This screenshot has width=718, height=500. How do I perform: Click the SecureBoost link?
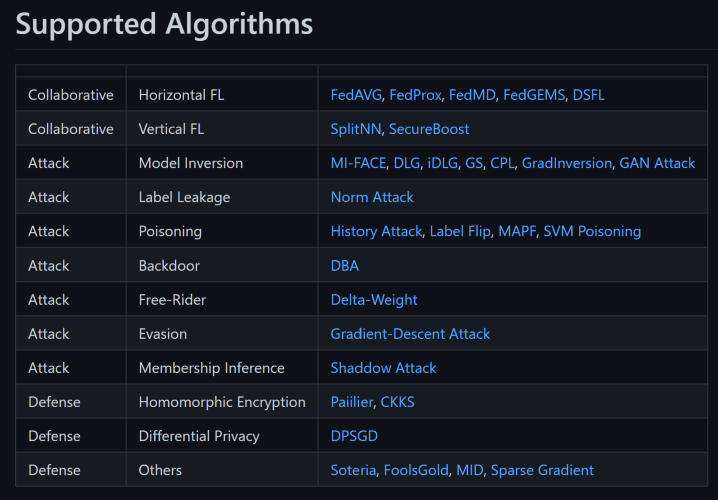[x=429, y=129]
